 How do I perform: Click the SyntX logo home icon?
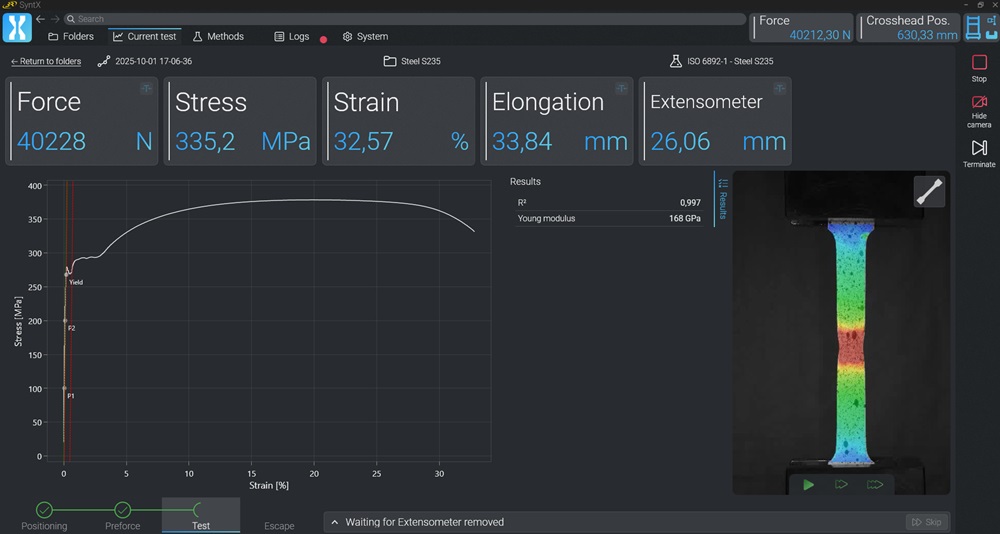coord(17,28)
